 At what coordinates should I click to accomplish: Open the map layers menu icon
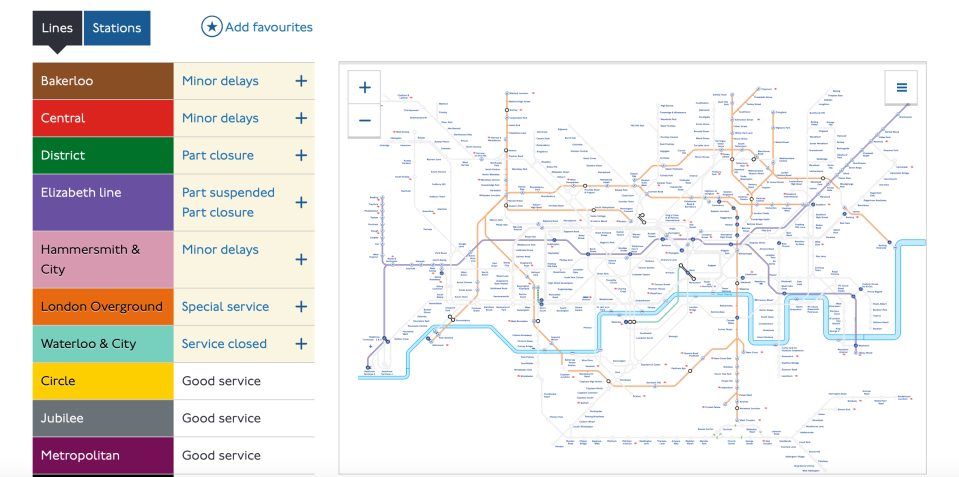click(901, 88)
